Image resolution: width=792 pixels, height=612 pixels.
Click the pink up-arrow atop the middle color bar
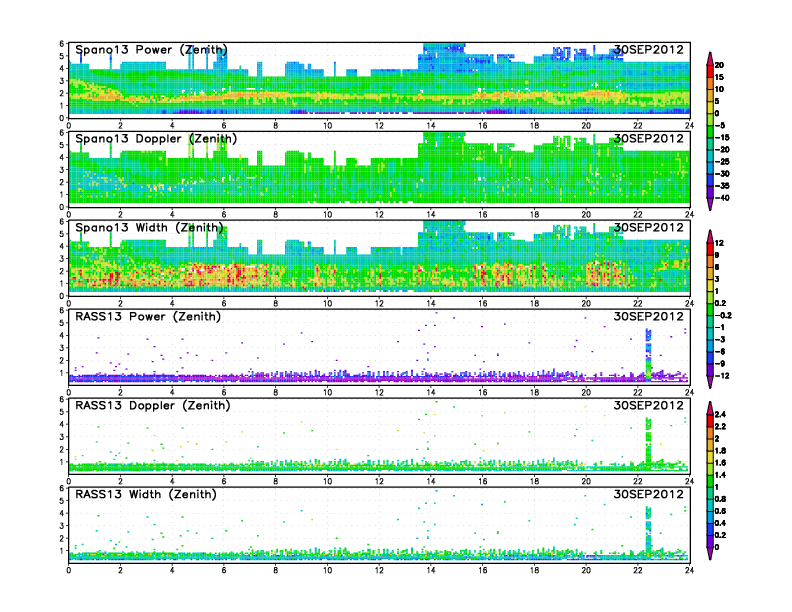[x=710, y=236]
